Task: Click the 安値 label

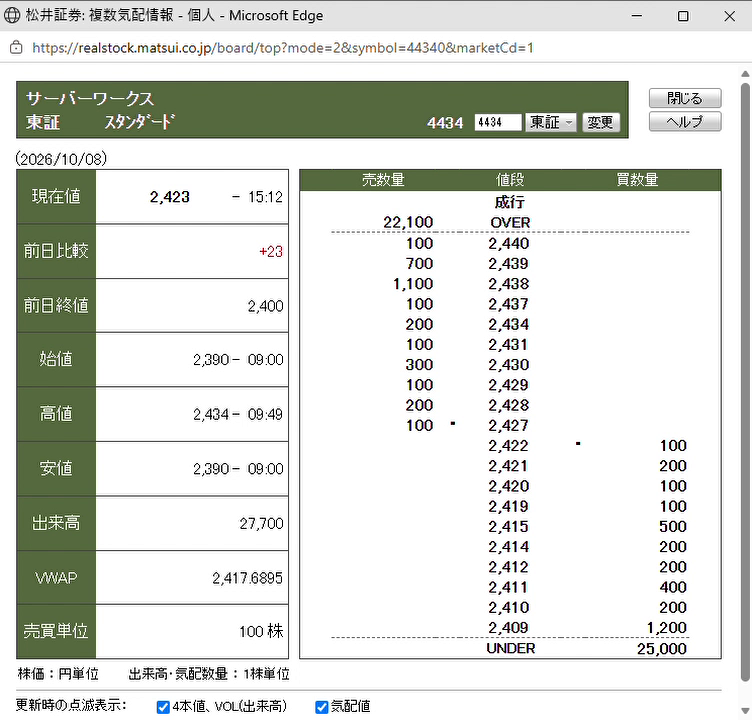Action: click(x=56, y=469)
